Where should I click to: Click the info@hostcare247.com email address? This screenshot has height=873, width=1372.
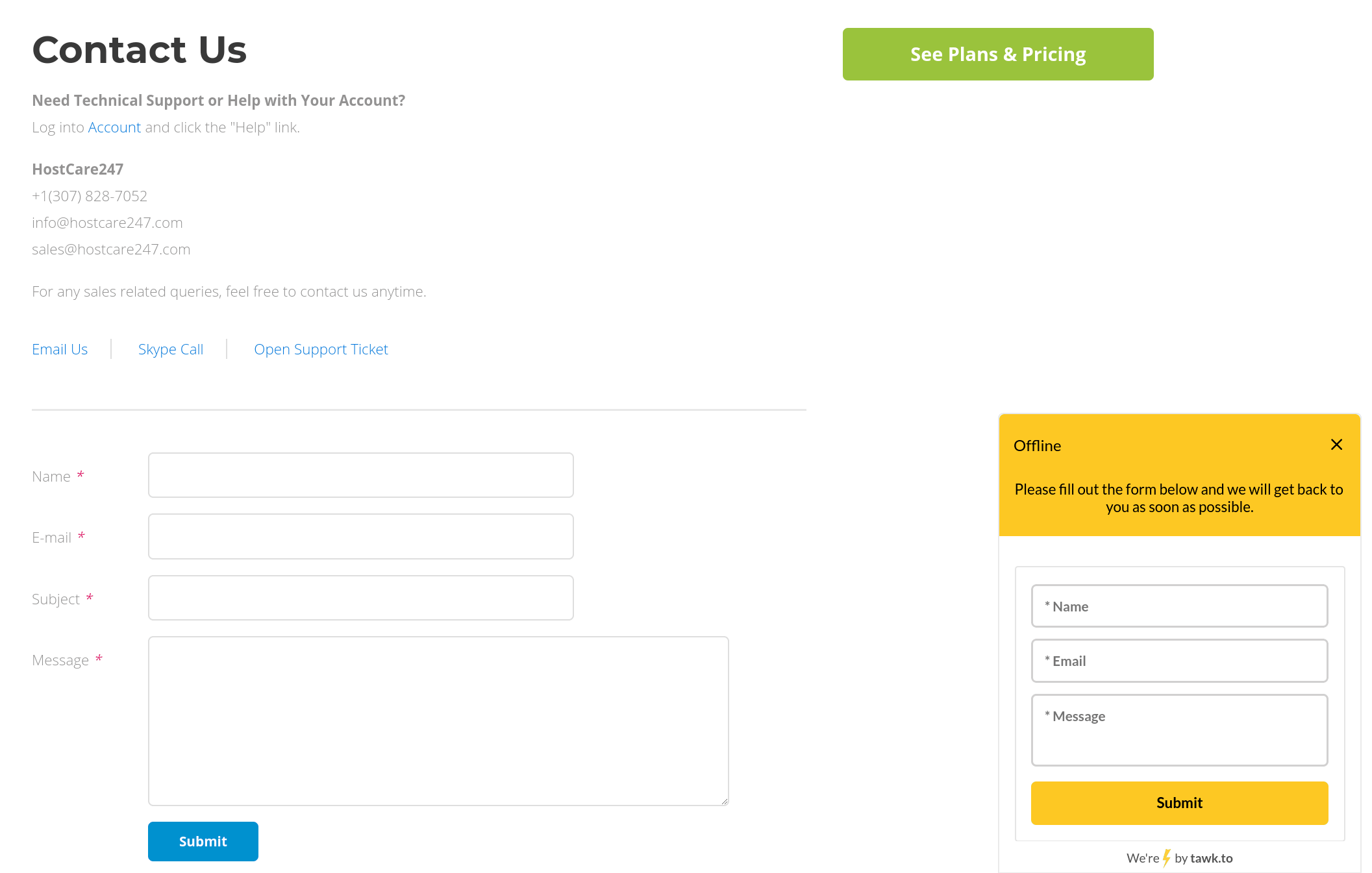[x=107, y=222]
